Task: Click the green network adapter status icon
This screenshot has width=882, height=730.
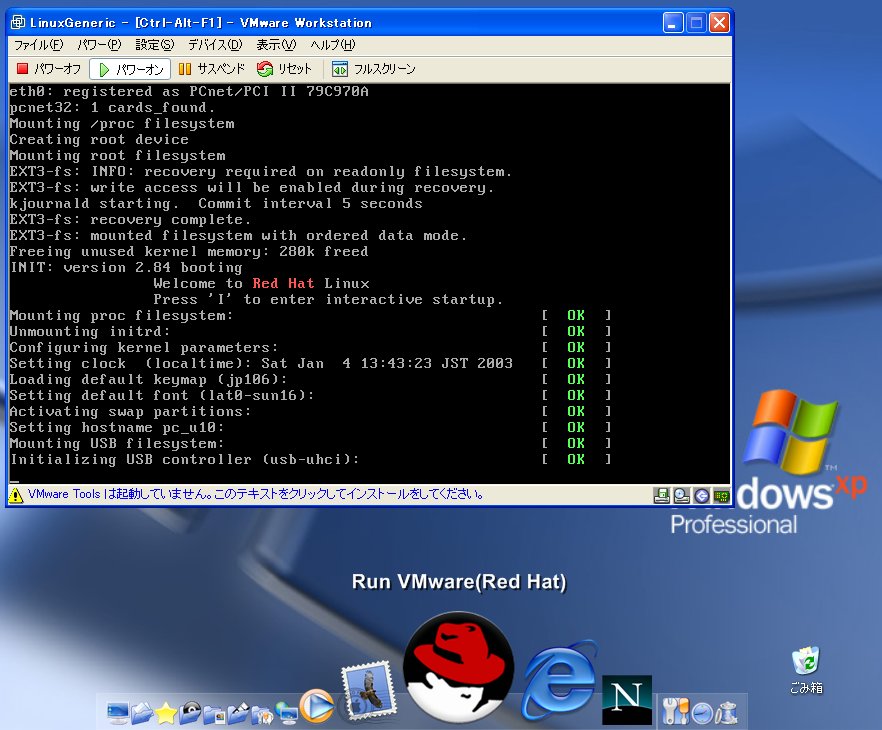Action: pos(721,495)
